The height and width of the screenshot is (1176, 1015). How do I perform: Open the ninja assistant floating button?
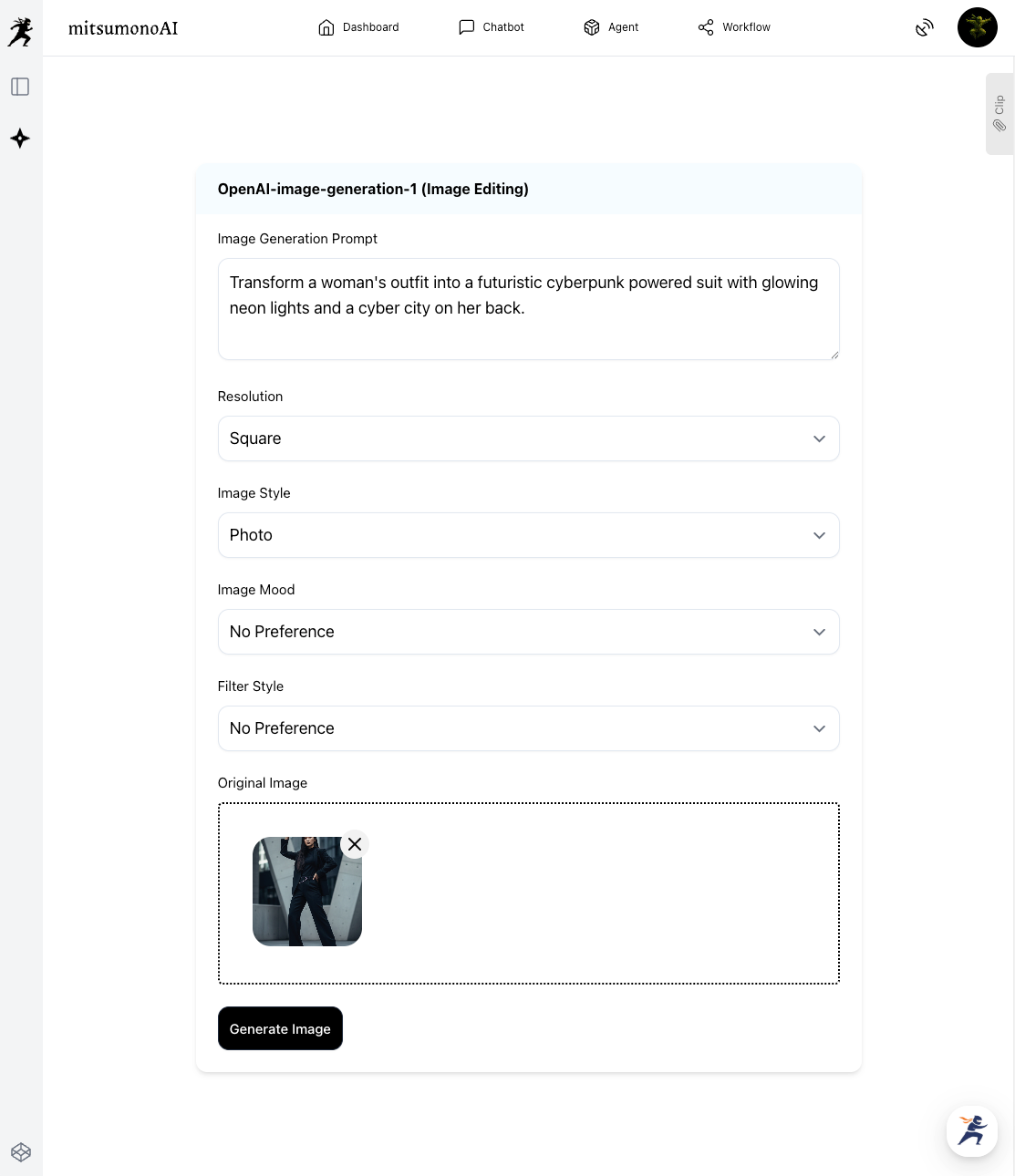pyautogui.click(x=972, y=1131)
